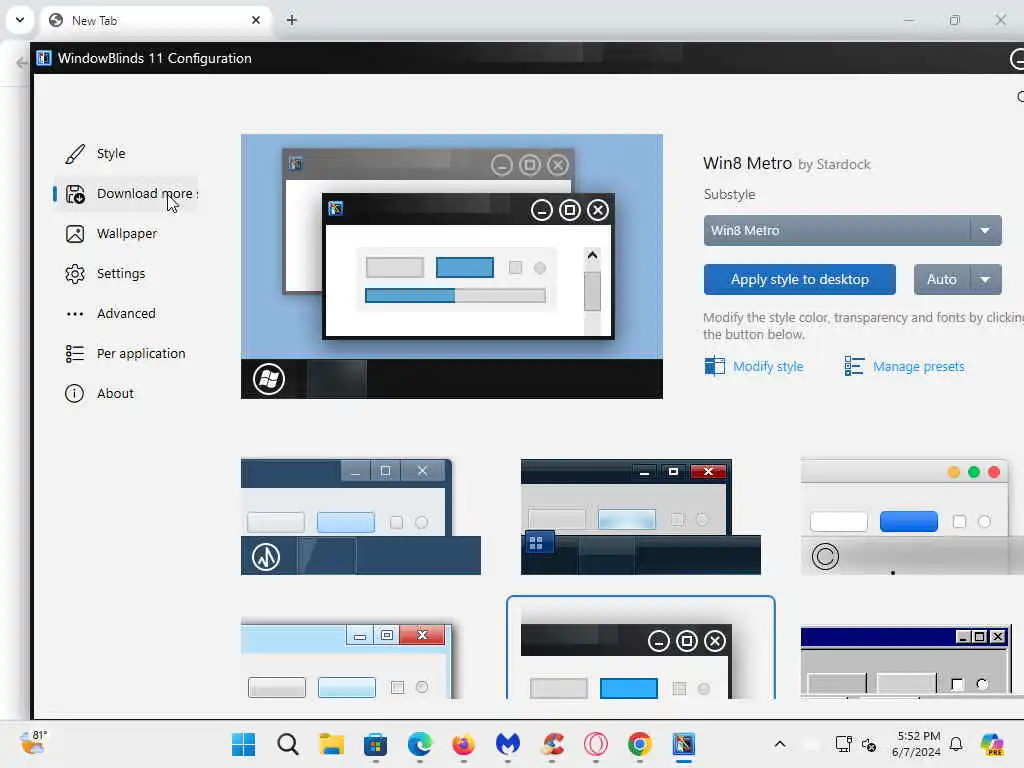
Task: Click the Per application list icon
Action: point(75,353)
